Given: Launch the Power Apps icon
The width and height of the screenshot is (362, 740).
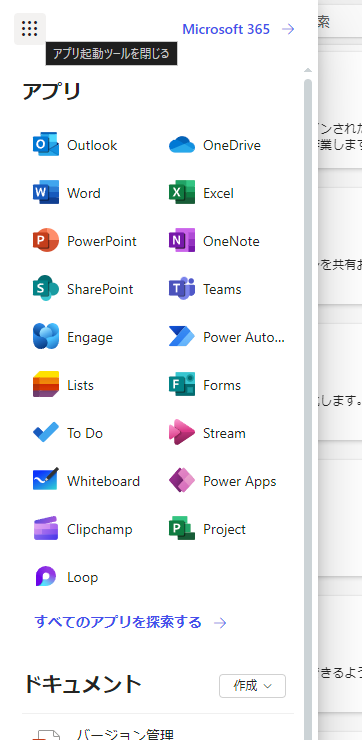Looking at the screenshot, I should click(182, 481).
